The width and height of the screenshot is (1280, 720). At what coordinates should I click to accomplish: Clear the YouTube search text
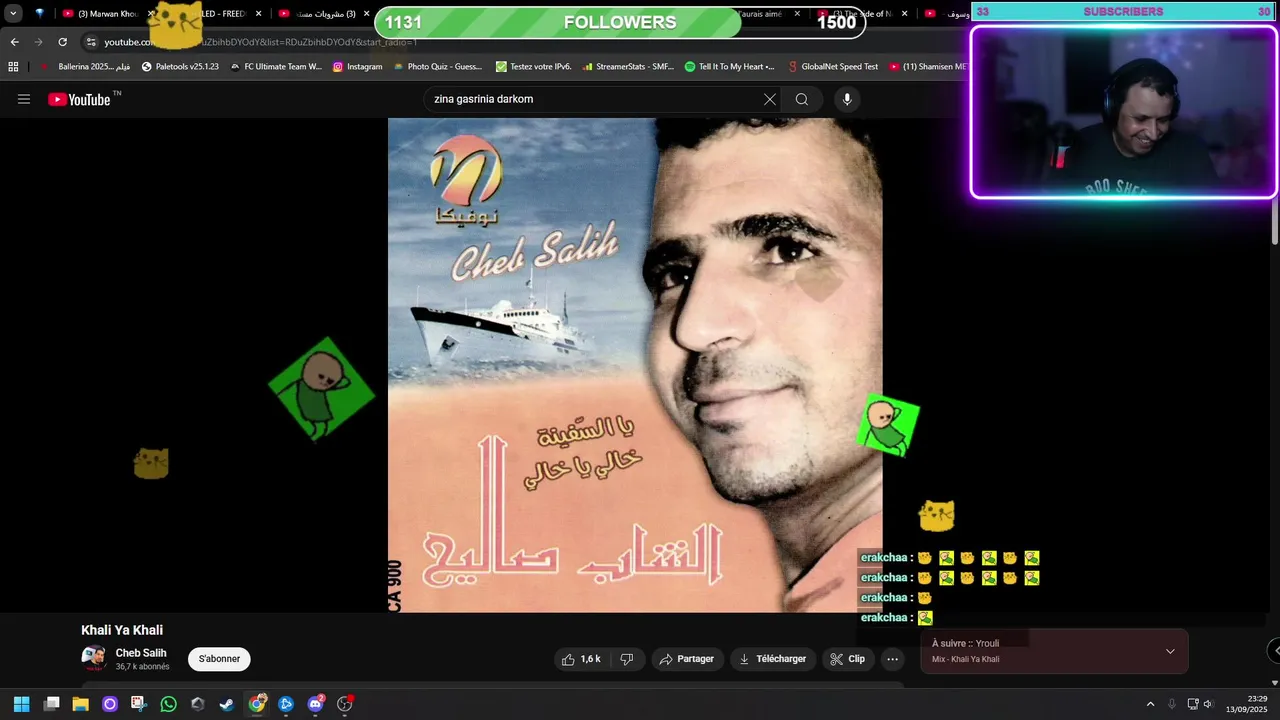(769, 99)
